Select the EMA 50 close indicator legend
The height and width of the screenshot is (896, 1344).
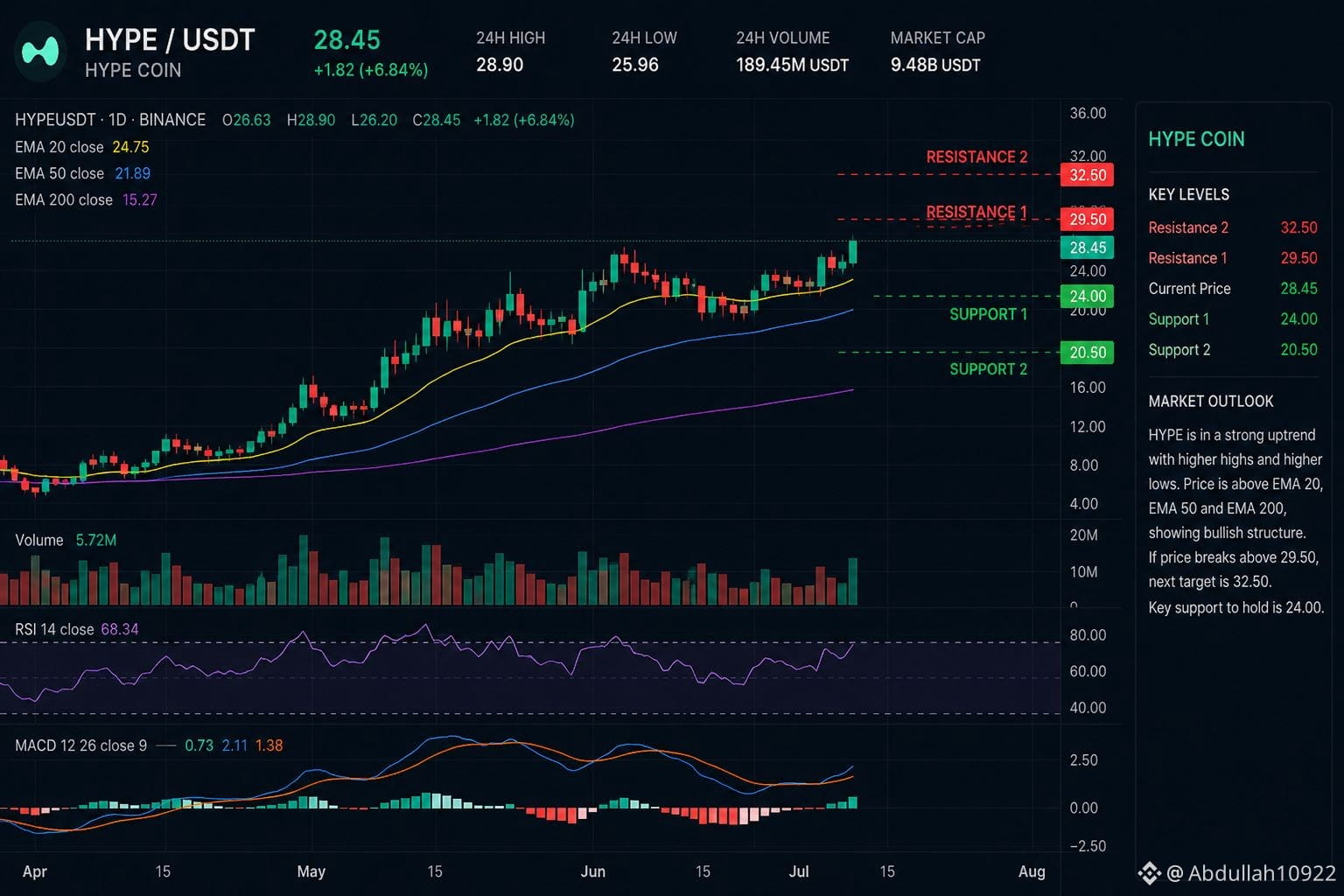(82, 173)
